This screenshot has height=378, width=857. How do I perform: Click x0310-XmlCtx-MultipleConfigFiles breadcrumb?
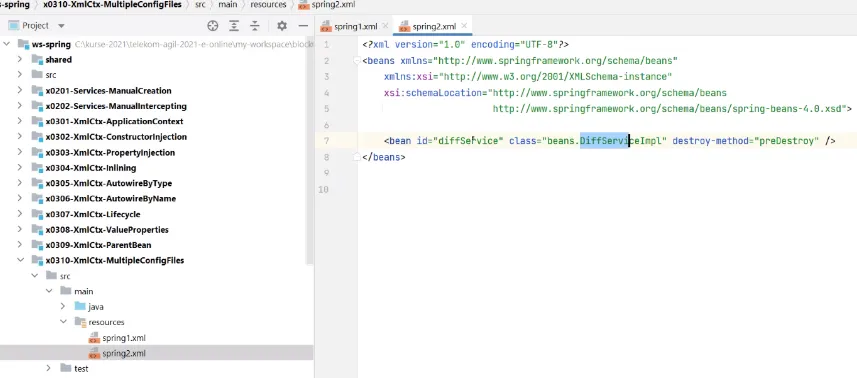(112, 4)
